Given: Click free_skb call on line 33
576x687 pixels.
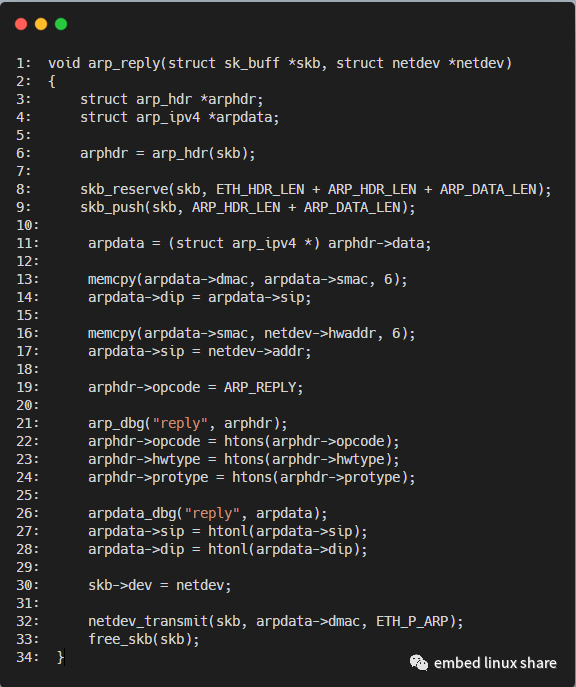Looking at the screenshot, I should point(120,639).
